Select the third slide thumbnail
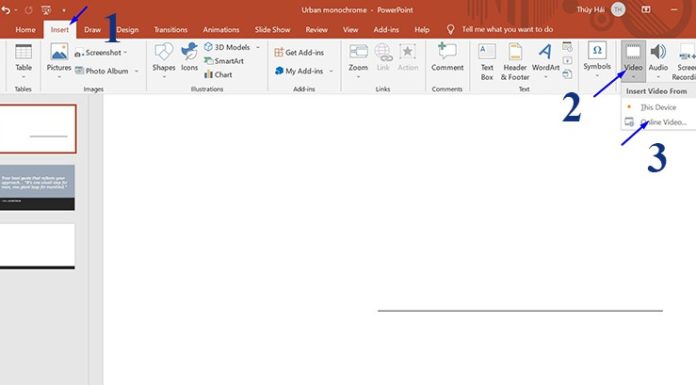 click(x=37, y=246)
